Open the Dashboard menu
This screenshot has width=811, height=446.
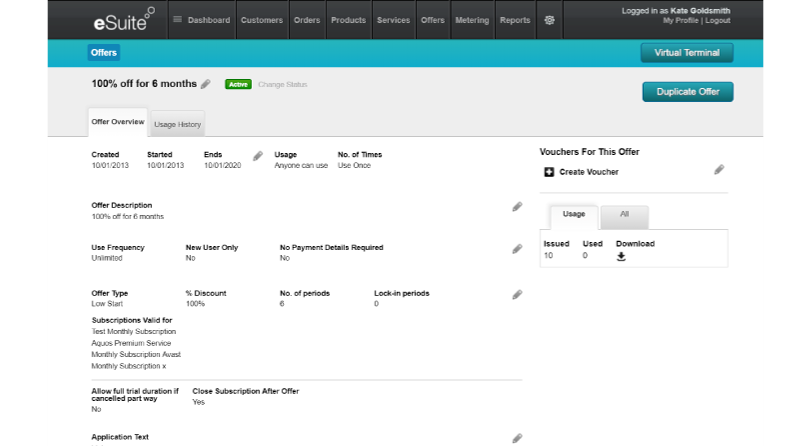pos(202,20)
